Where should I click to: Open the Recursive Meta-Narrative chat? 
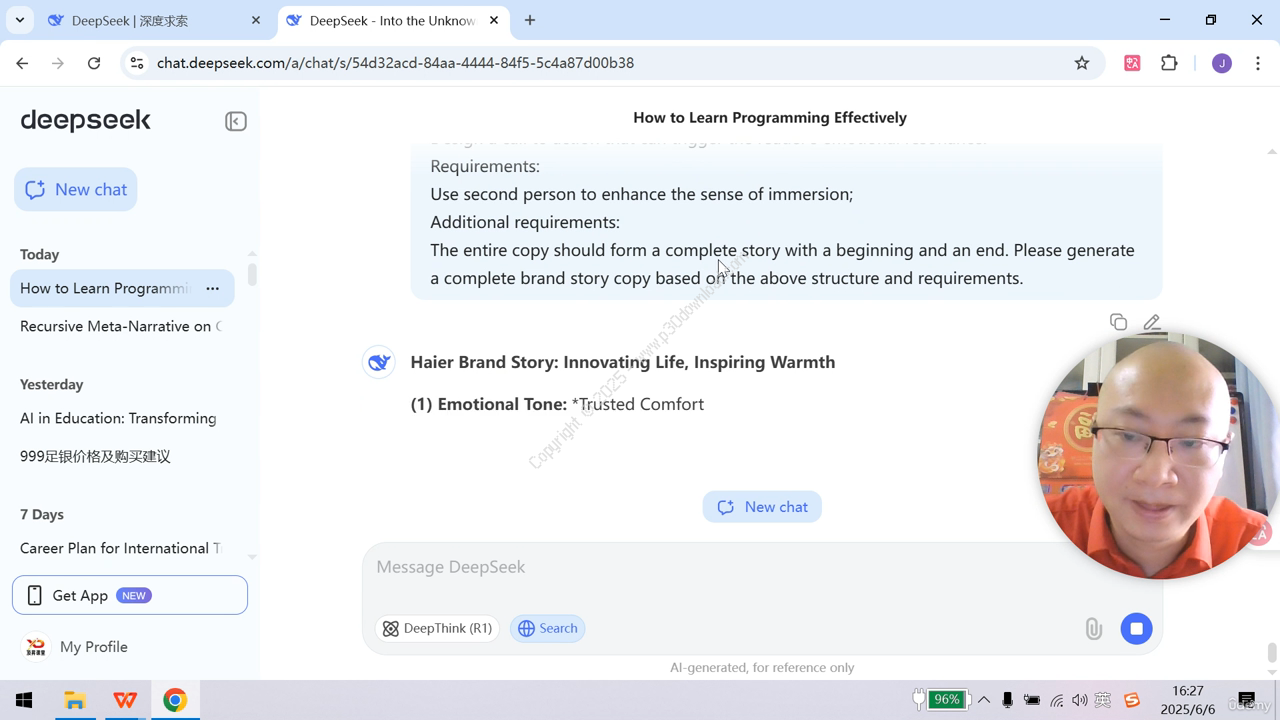click(x=120, y=326)
